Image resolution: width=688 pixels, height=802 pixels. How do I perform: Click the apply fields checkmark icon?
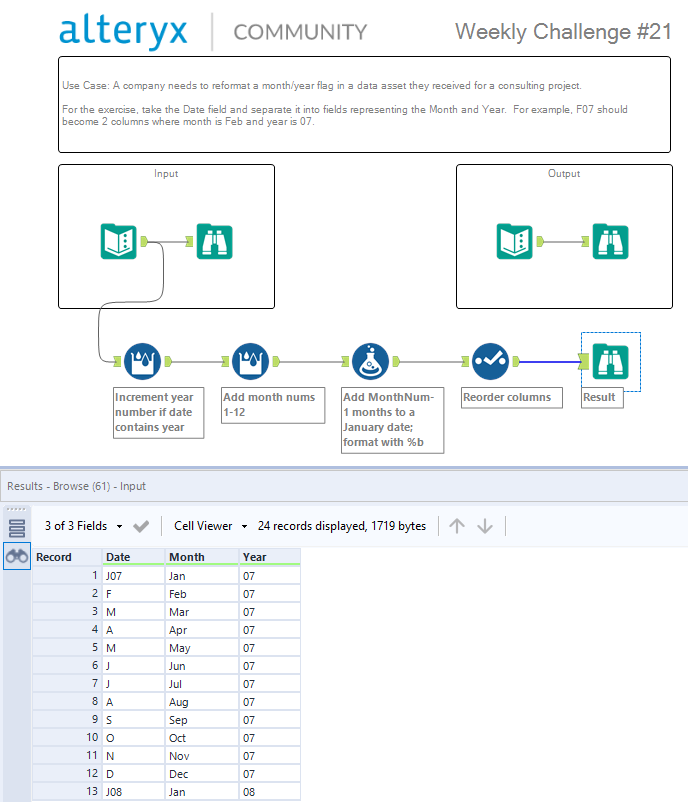tap(141, 526)
